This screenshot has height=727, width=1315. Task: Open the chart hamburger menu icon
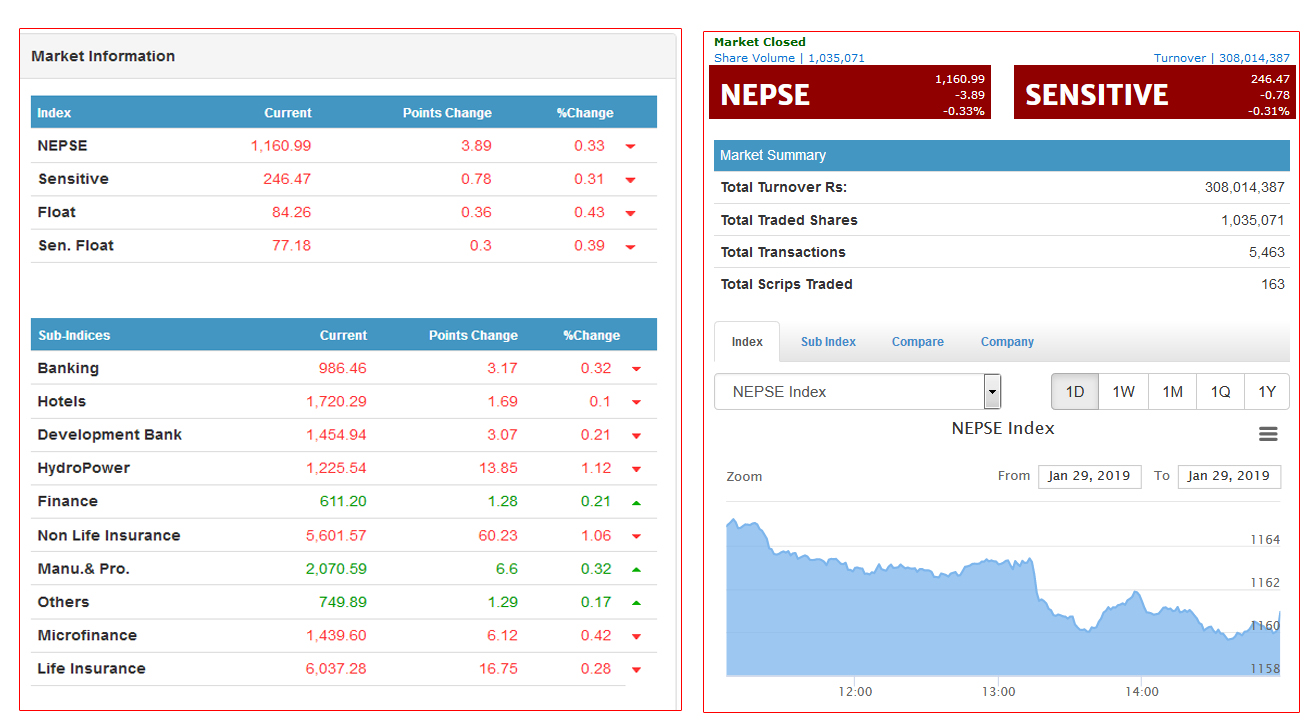[1268, 434]
